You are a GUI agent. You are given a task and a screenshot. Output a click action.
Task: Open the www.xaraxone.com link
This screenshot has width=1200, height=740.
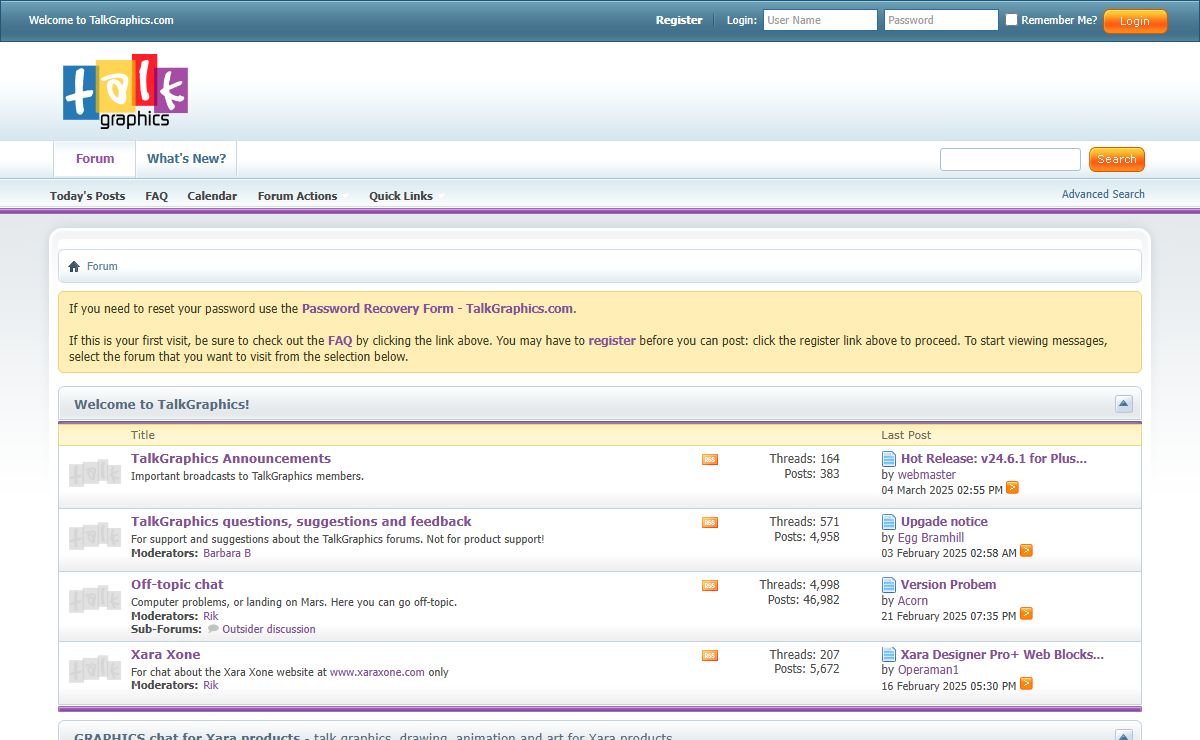click(x=377, y=672)
